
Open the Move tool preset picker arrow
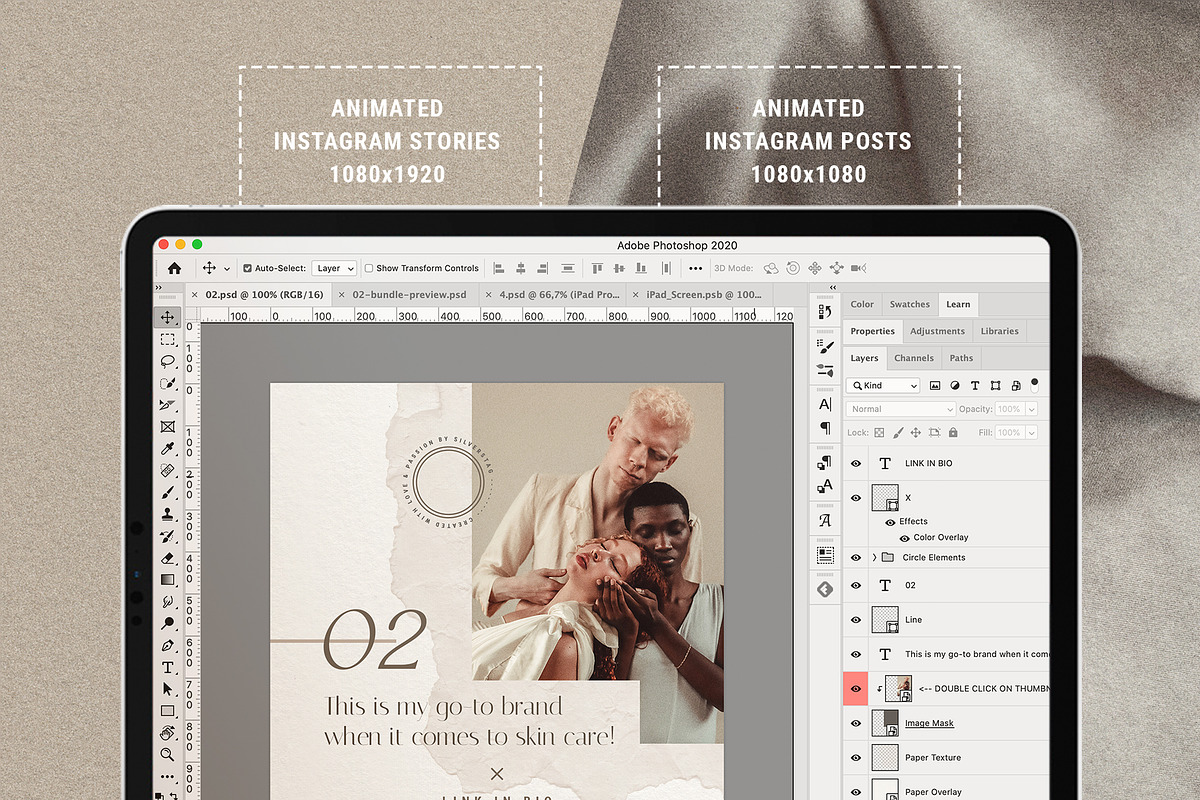[227, 269]
